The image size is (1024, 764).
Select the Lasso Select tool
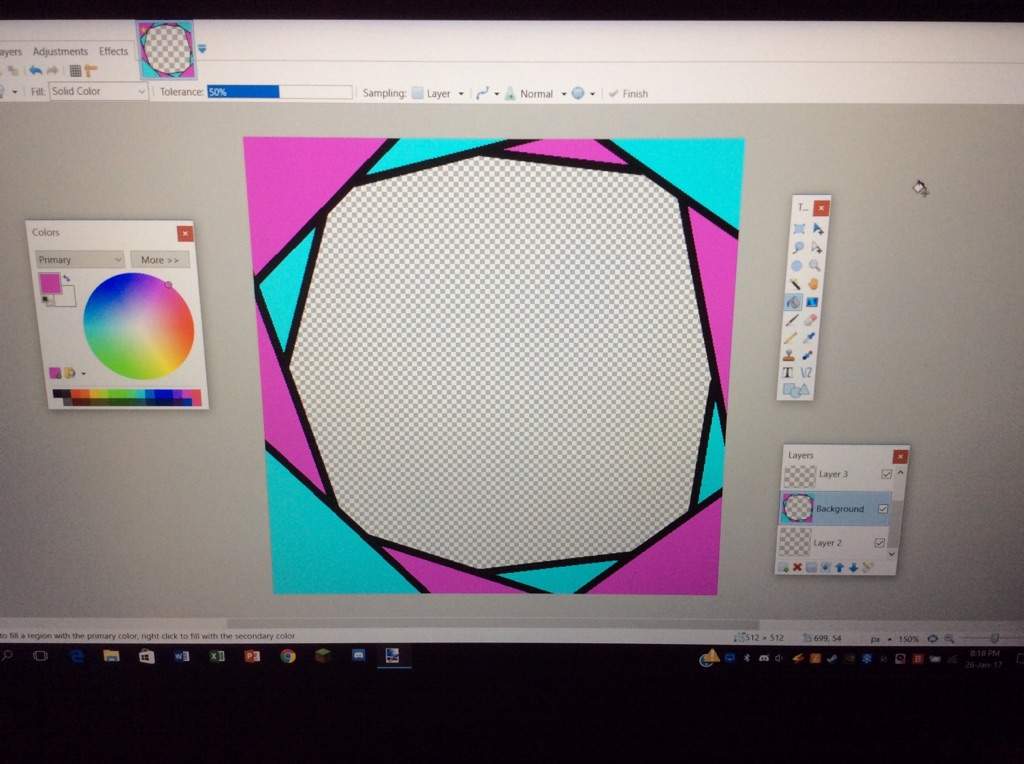pos(798,247)
